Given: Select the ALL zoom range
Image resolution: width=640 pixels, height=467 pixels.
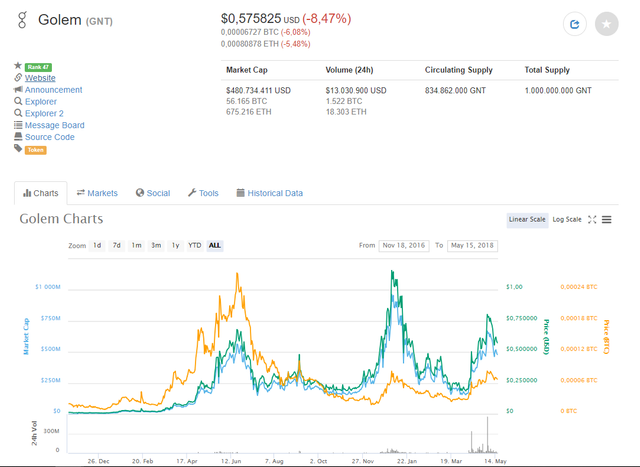Looking at the screenshot, I should [215, 245].
